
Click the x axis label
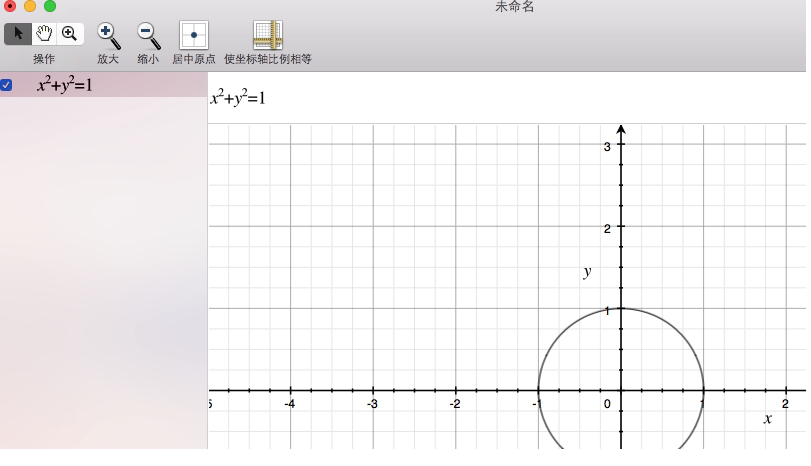tap(768, 418)
